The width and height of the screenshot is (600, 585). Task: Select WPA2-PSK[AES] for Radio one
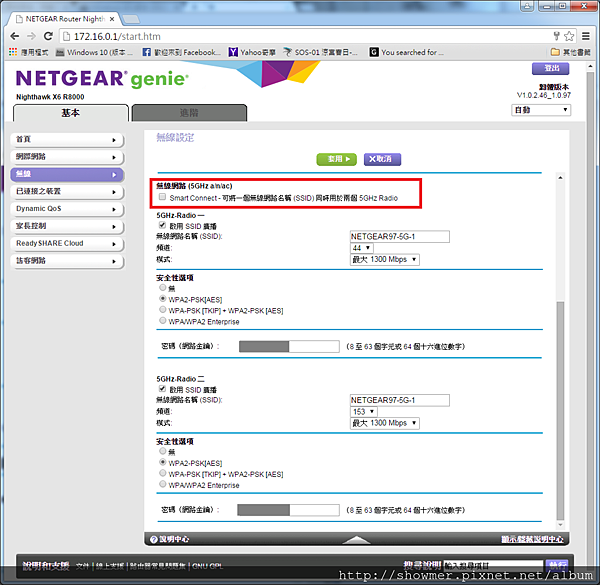163,298
